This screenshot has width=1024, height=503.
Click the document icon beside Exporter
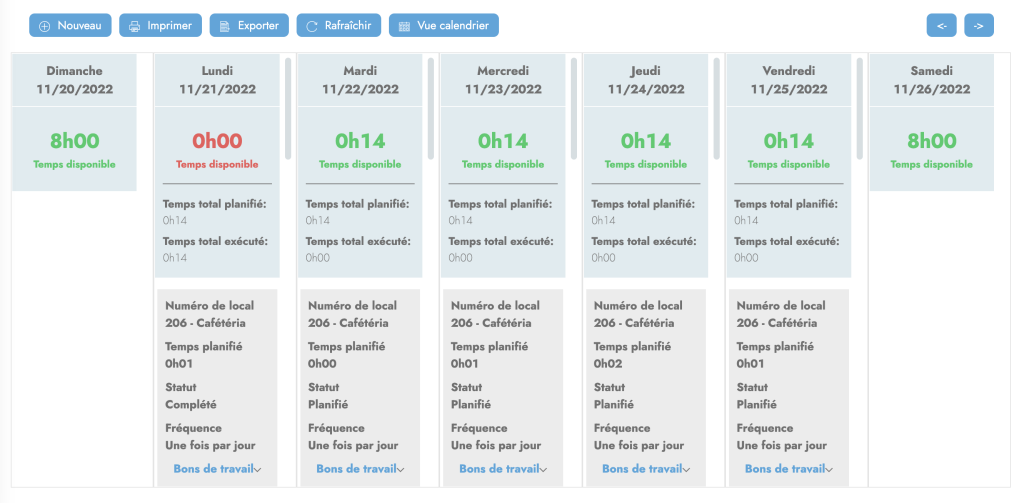click(x=224, y=26)
